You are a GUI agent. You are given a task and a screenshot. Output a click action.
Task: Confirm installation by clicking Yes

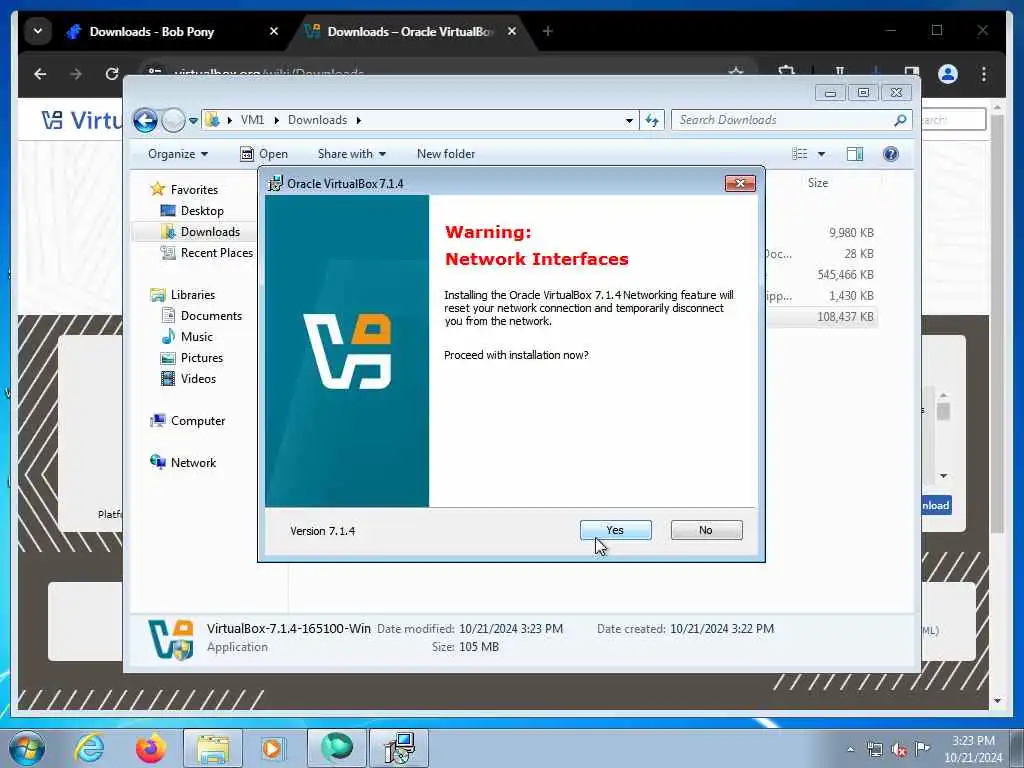coord(615,530)
